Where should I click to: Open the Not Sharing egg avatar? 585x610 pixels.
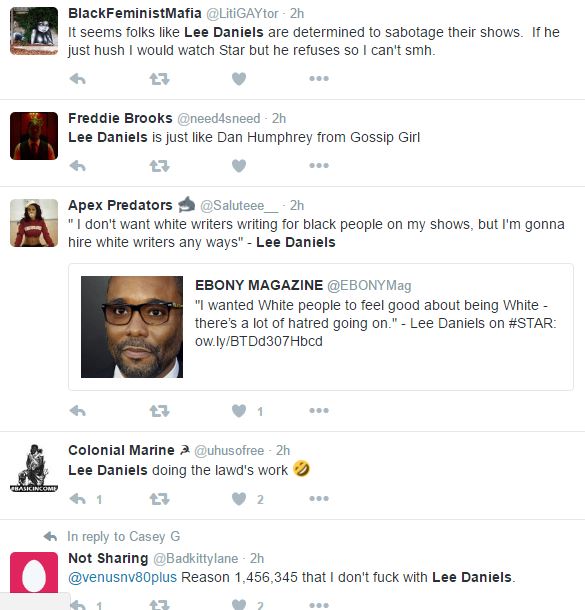(x=34, y=572)
